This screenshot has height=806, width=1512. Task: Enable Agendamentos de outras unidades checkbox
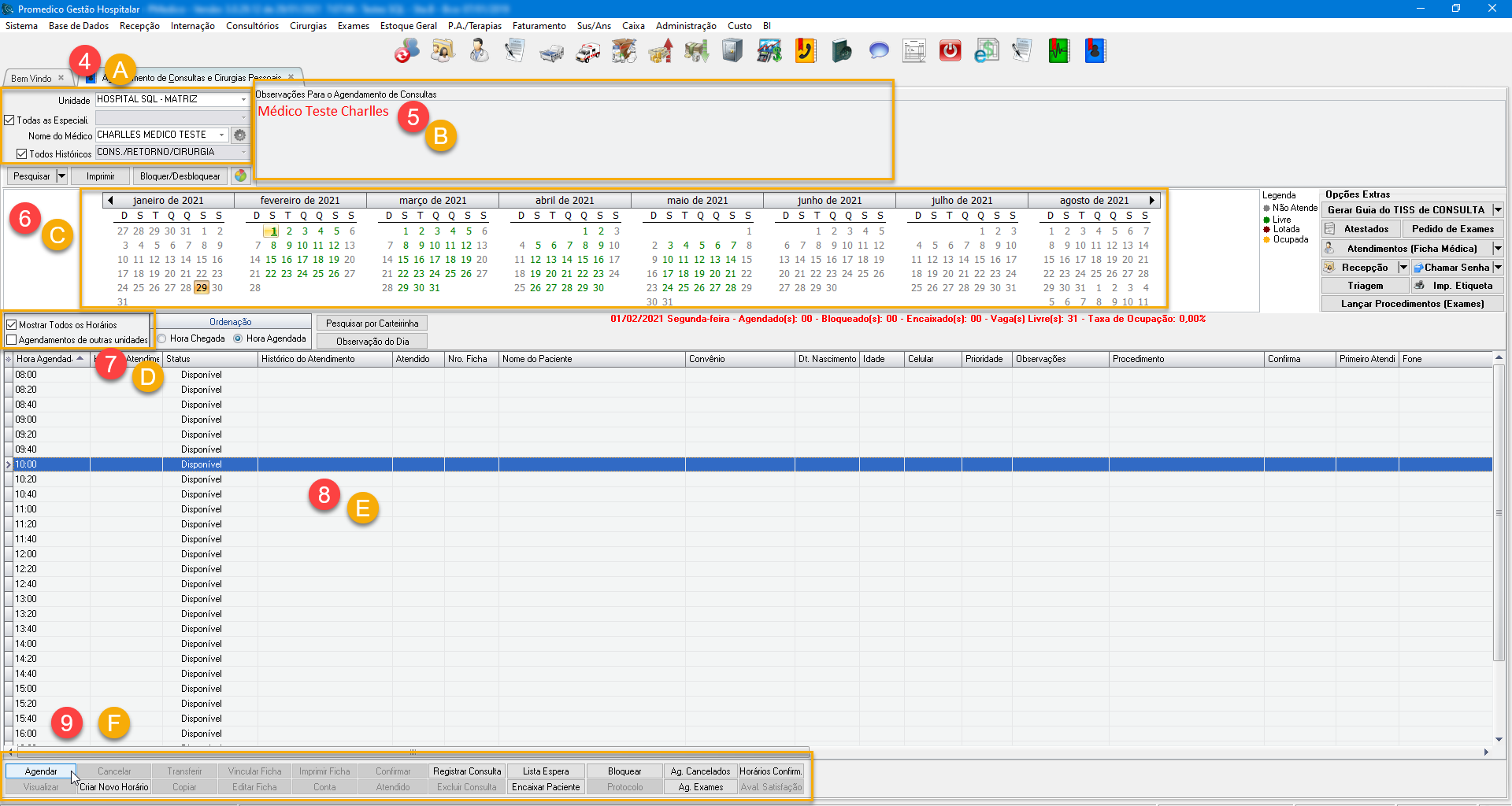point(12,340)
